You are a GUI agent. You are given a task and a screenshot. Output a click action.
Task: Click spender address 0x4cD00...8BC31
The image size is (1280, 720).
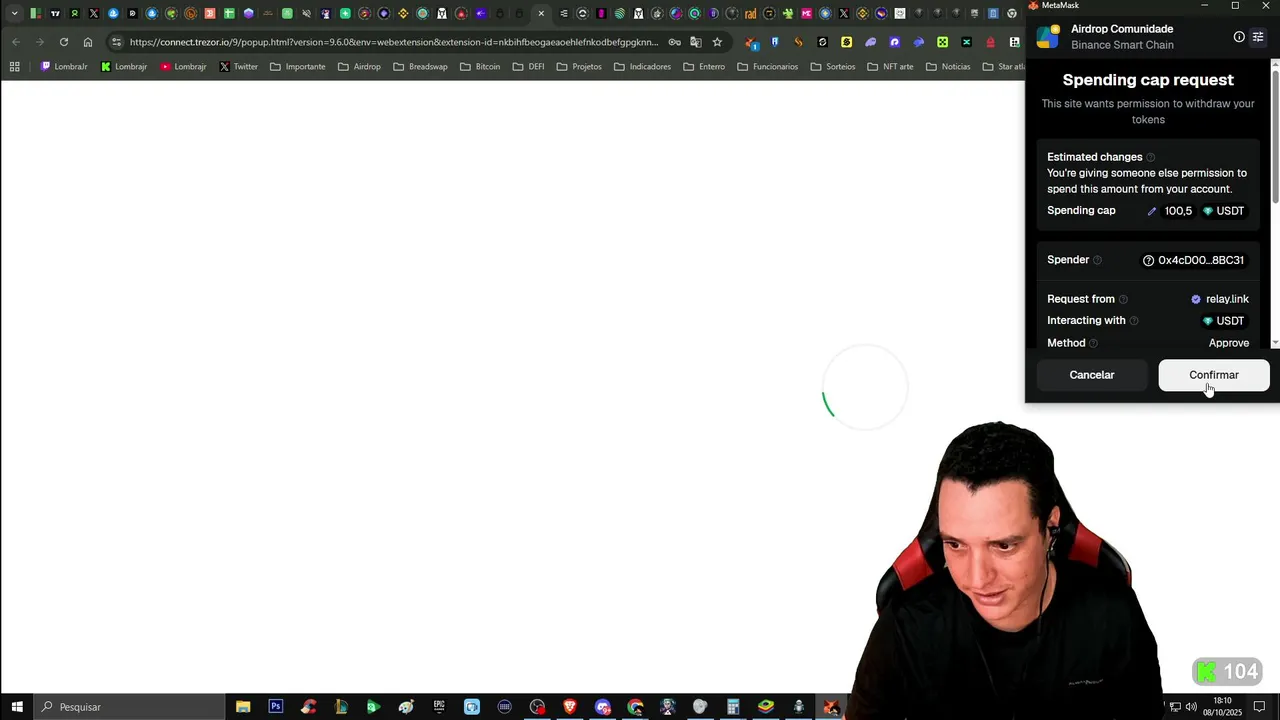(1193, 260)
